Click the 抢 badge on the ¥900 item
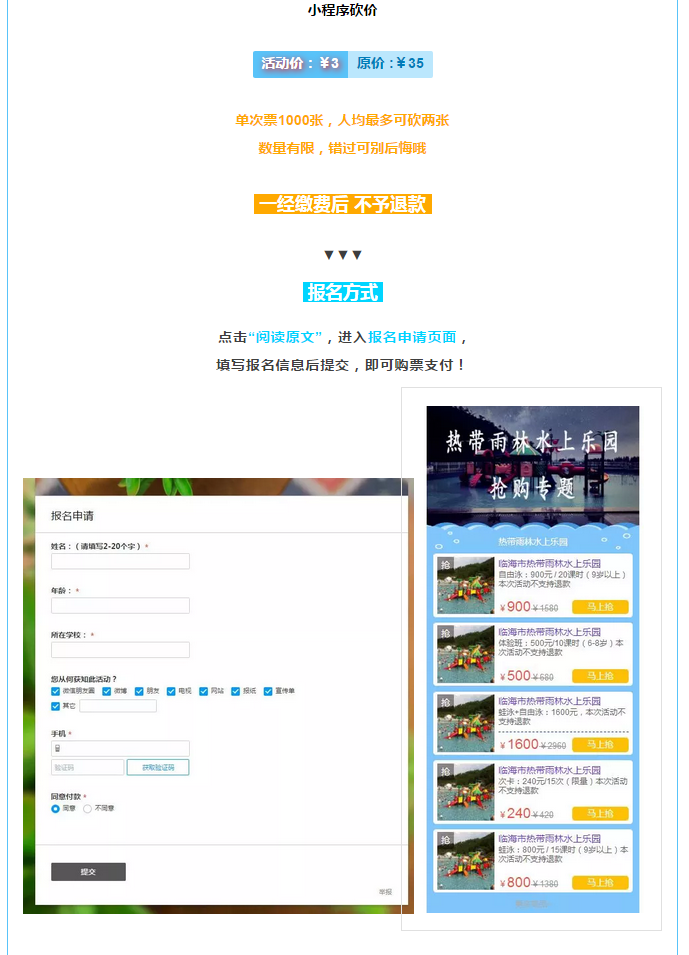 pyautogui.click(x=445, y=564)
